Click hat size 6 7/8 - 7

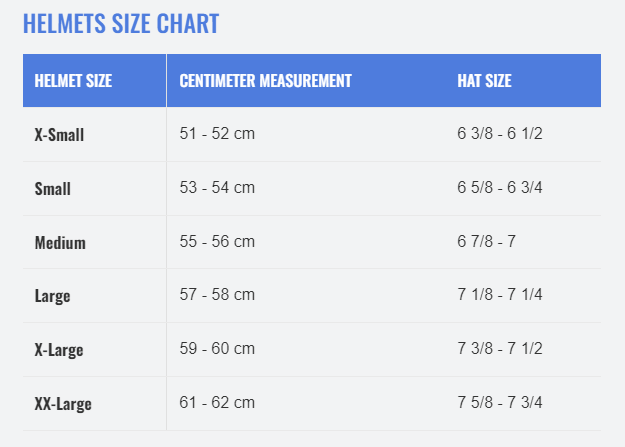pos(487,241)
